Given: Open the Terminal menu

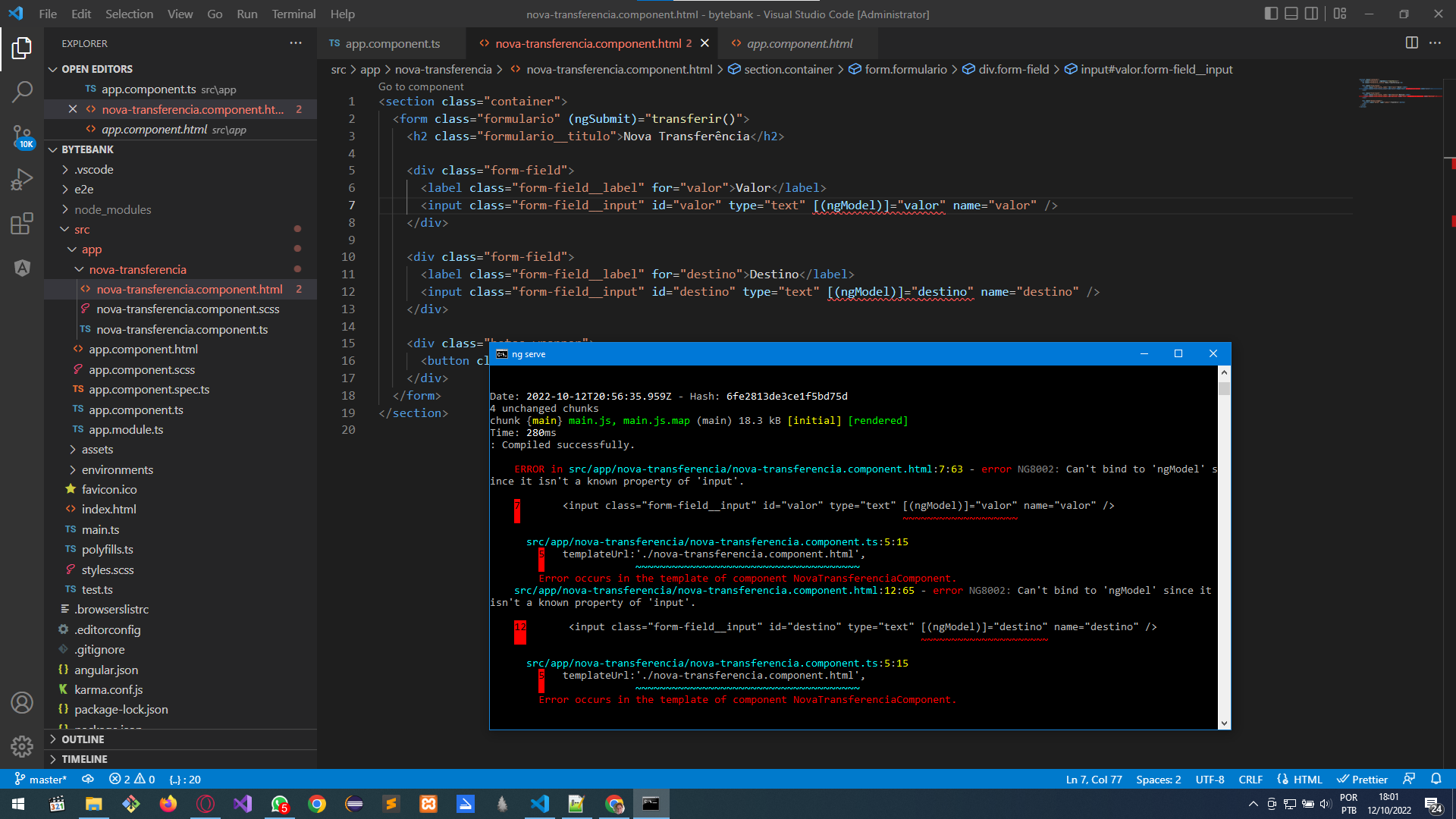Looking at the screenshot, I should tap(293, 14).
